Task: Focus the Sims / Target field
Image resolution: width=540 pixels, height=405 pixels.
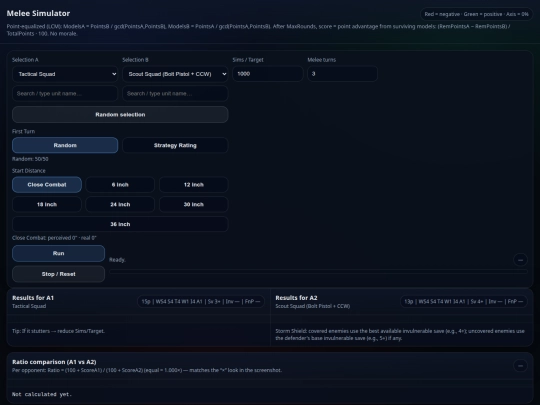Action: pyautogui.click(x=268, y=74)
